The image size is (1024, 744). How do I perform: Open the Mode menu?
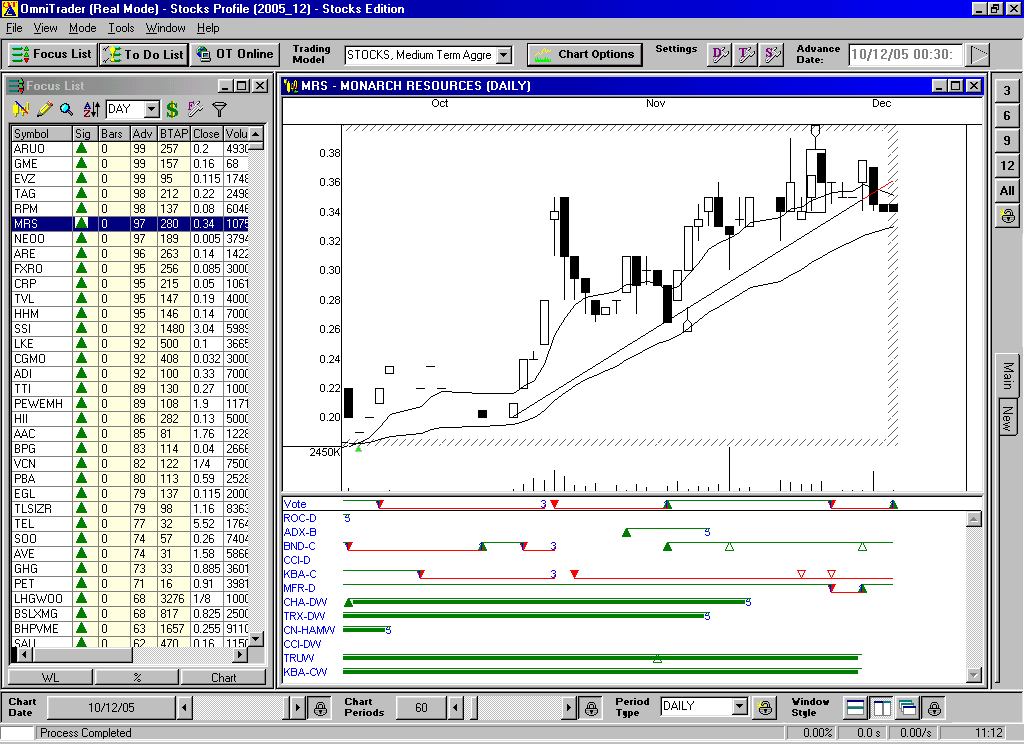(x=82, y=28)
